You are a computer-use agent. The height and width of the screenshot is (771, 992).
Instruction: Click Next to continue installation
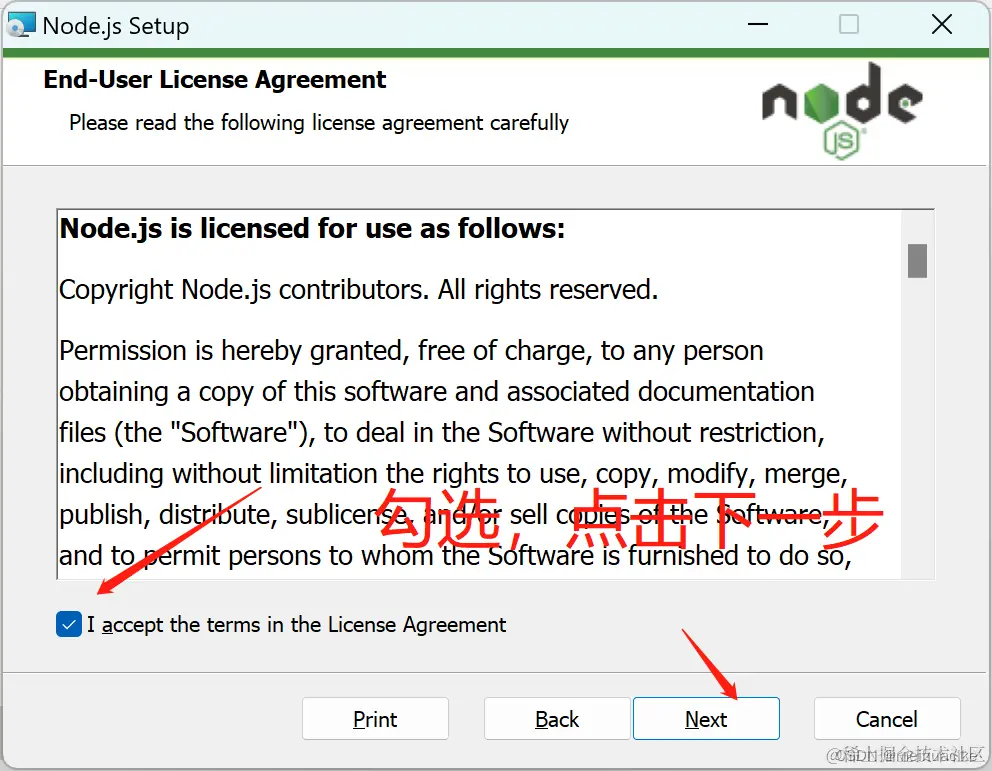click(706, 719)
